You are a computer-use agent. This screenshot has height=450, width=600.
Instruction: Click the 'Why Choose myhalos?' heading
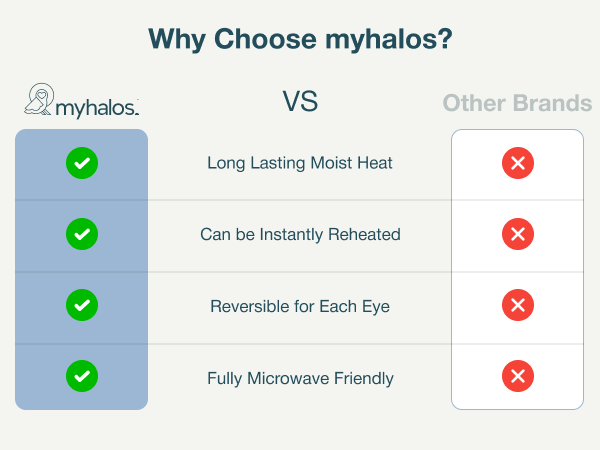pos(300,39)
